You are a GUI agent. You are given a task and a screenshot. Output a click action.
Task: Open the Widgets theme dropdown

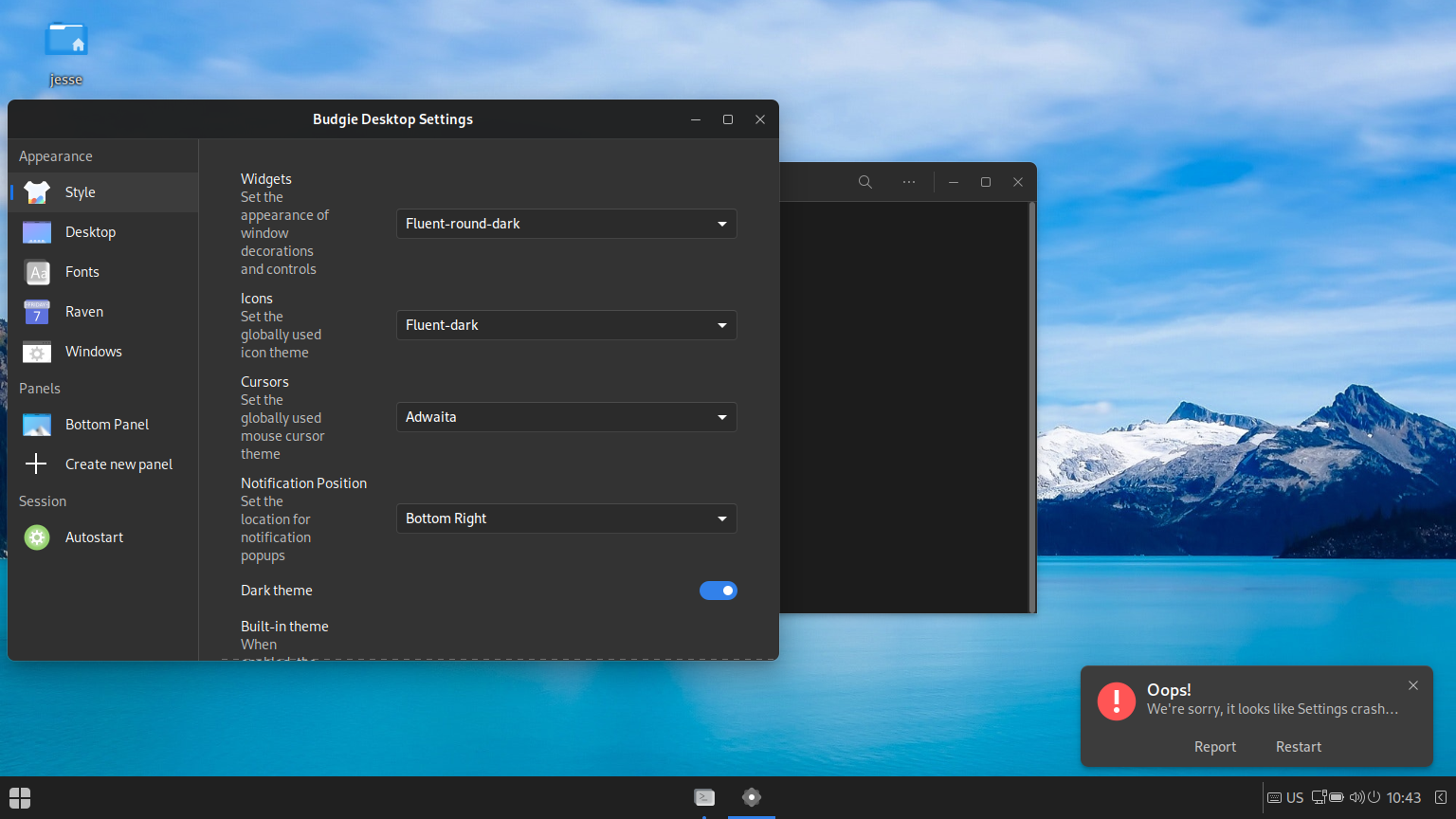click(x=567, y=224)
